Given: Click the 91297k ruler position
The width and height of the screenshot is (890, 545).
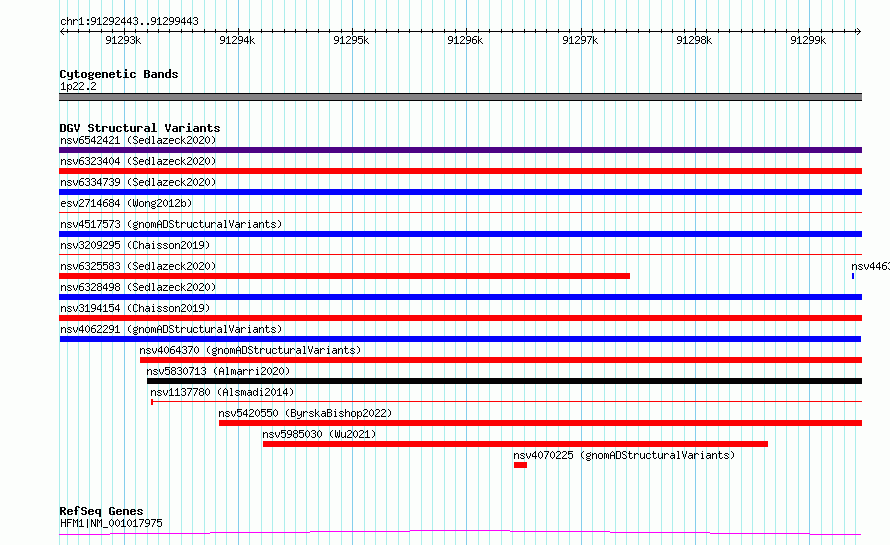Looking at the screenshot, I should click(580, 40).
